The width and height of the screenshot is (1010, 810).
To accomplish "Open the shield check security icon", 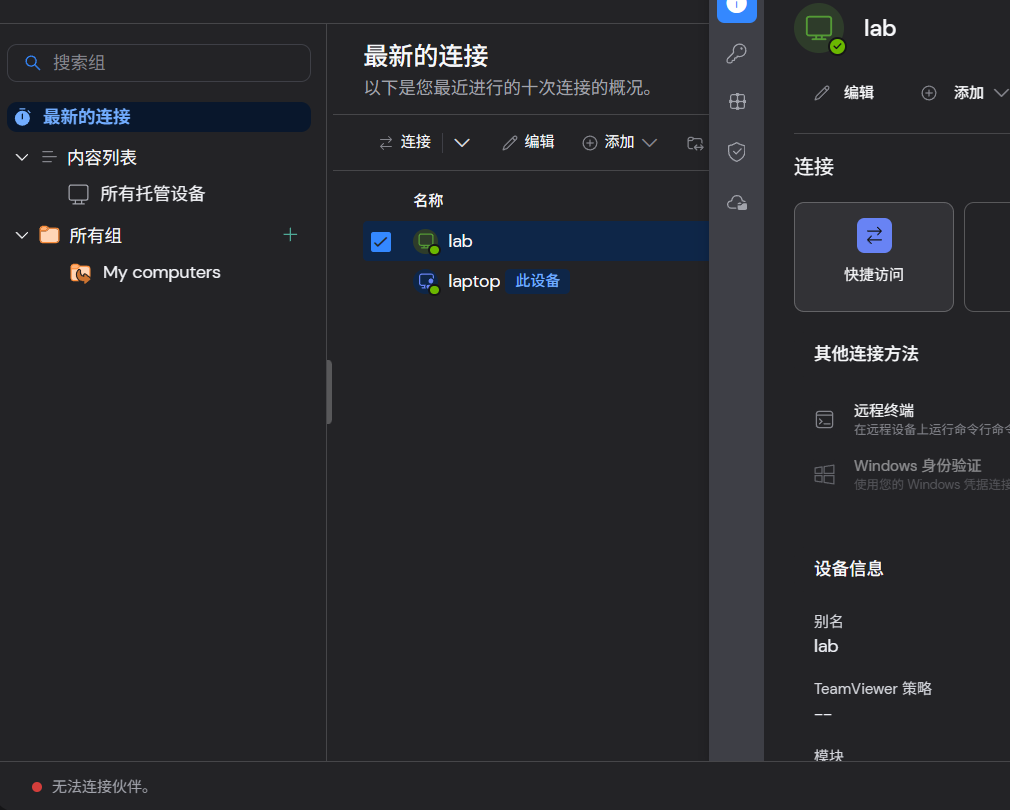I will pyautogui.click(x=736, y=152).
